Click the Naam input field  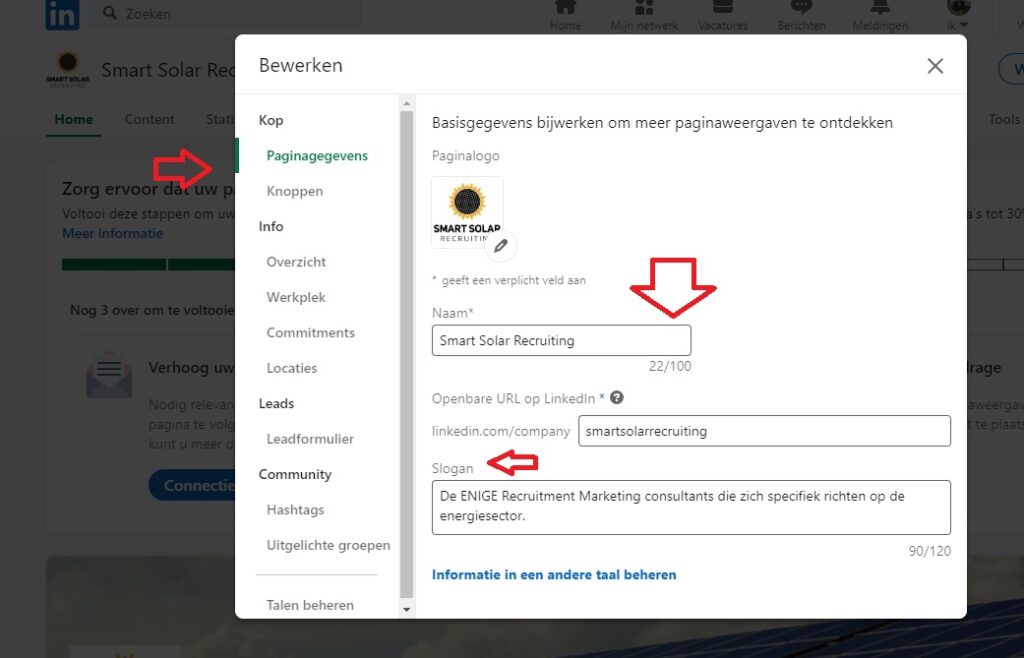[561, 340]
